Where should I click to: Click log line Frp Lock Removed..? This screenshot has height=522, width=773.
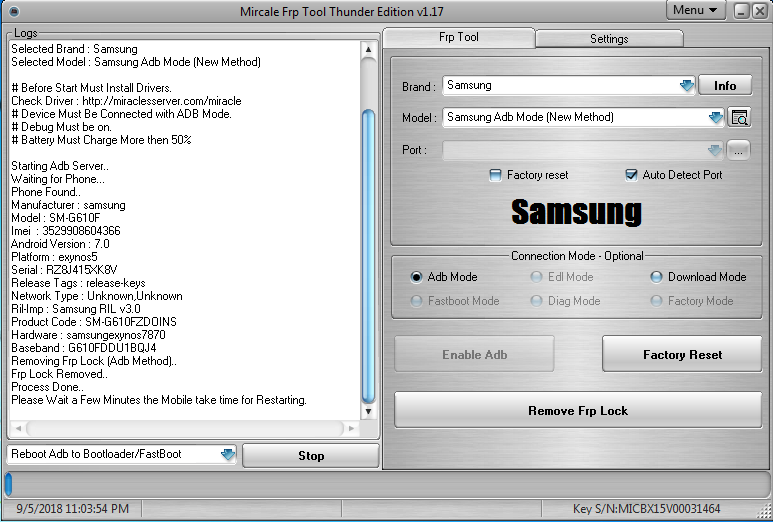point(60,374)
